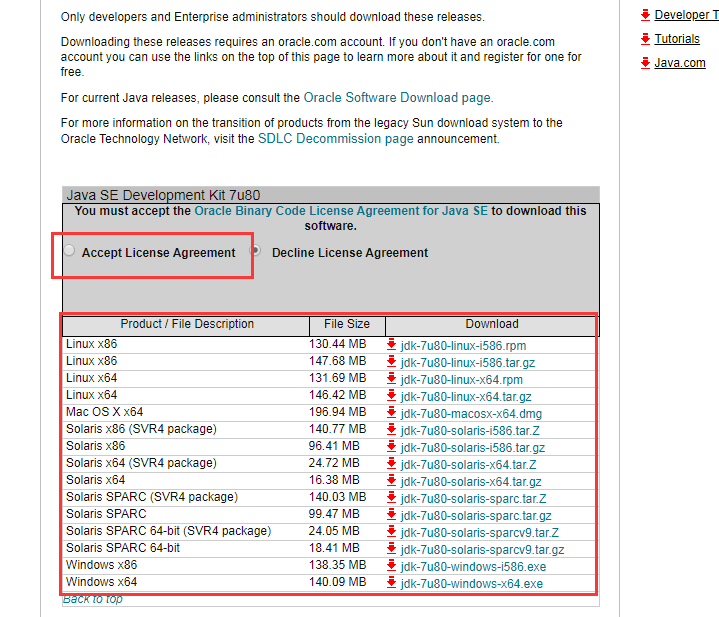The height and width of the screenshot is (617, 719).
Task: Follow the Back to top link
Action: [93, 599]
